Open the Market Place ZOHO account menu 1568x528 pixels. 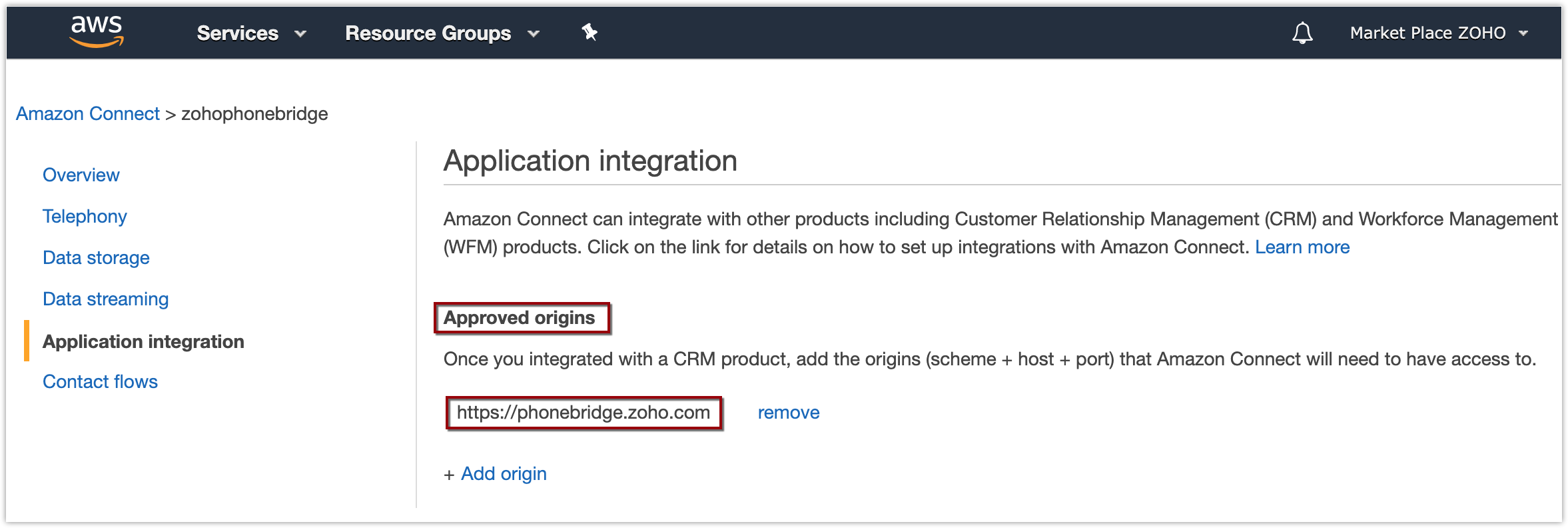pyautogui.click(x=1439, y=33)
